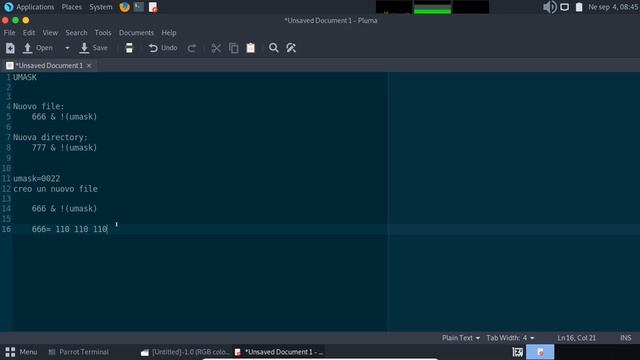Switch to Untitled-1.0 RGB taskbar window

pos(185,352)
